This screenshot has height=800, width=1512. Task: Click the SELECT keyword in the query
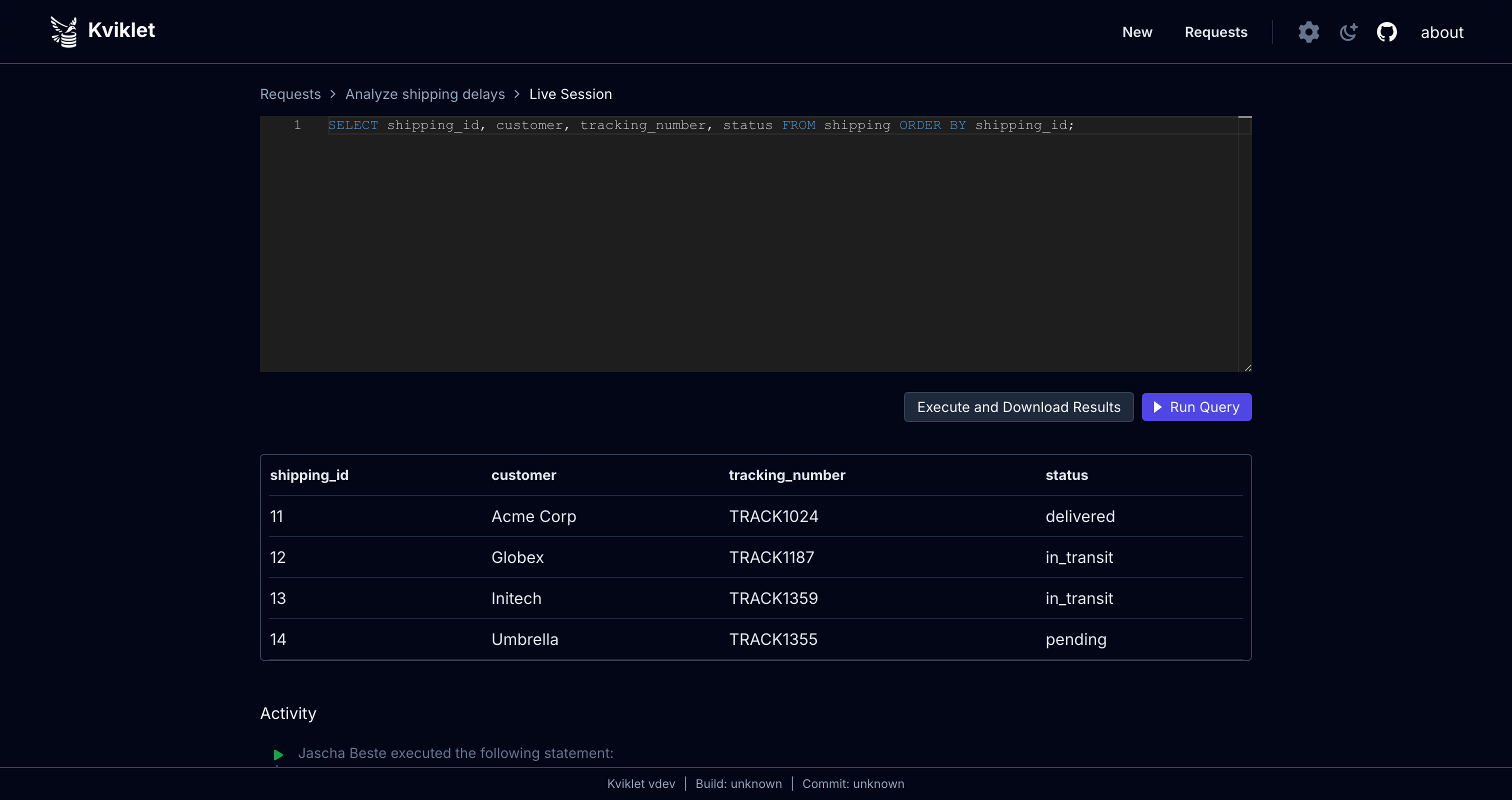[353, 125]
